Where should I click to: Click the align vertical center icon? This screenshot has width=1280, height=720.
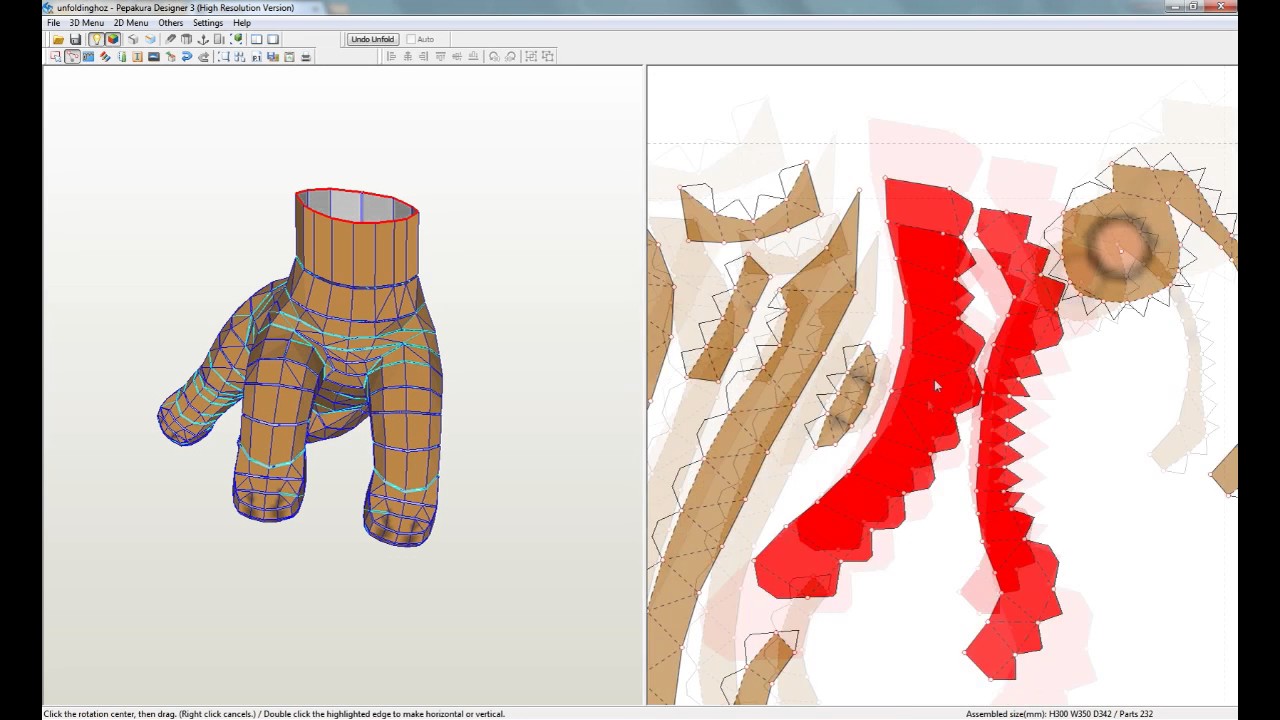(457, 56)
